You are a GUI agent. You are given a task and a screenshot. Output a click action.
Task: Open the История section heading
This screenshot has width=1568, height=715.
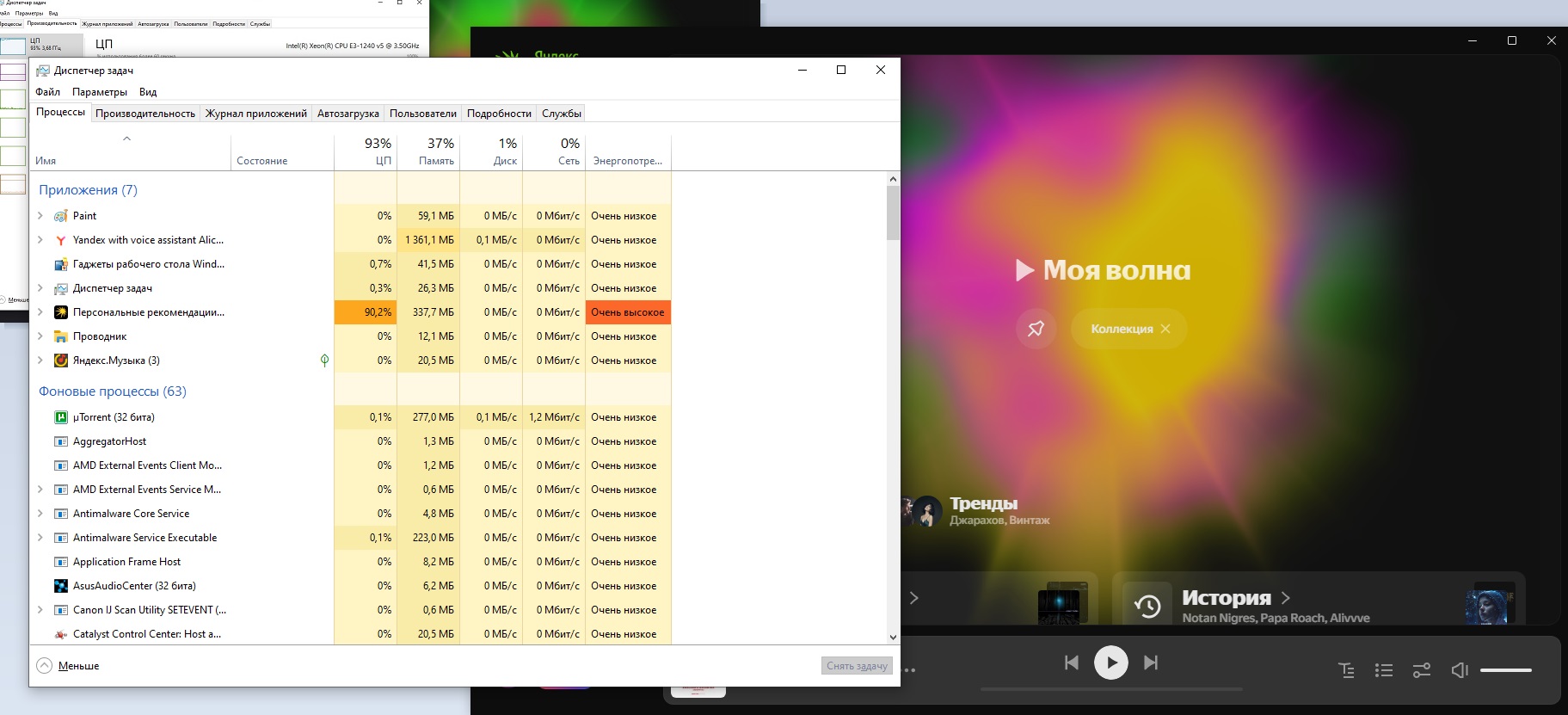click(1227, 598)
